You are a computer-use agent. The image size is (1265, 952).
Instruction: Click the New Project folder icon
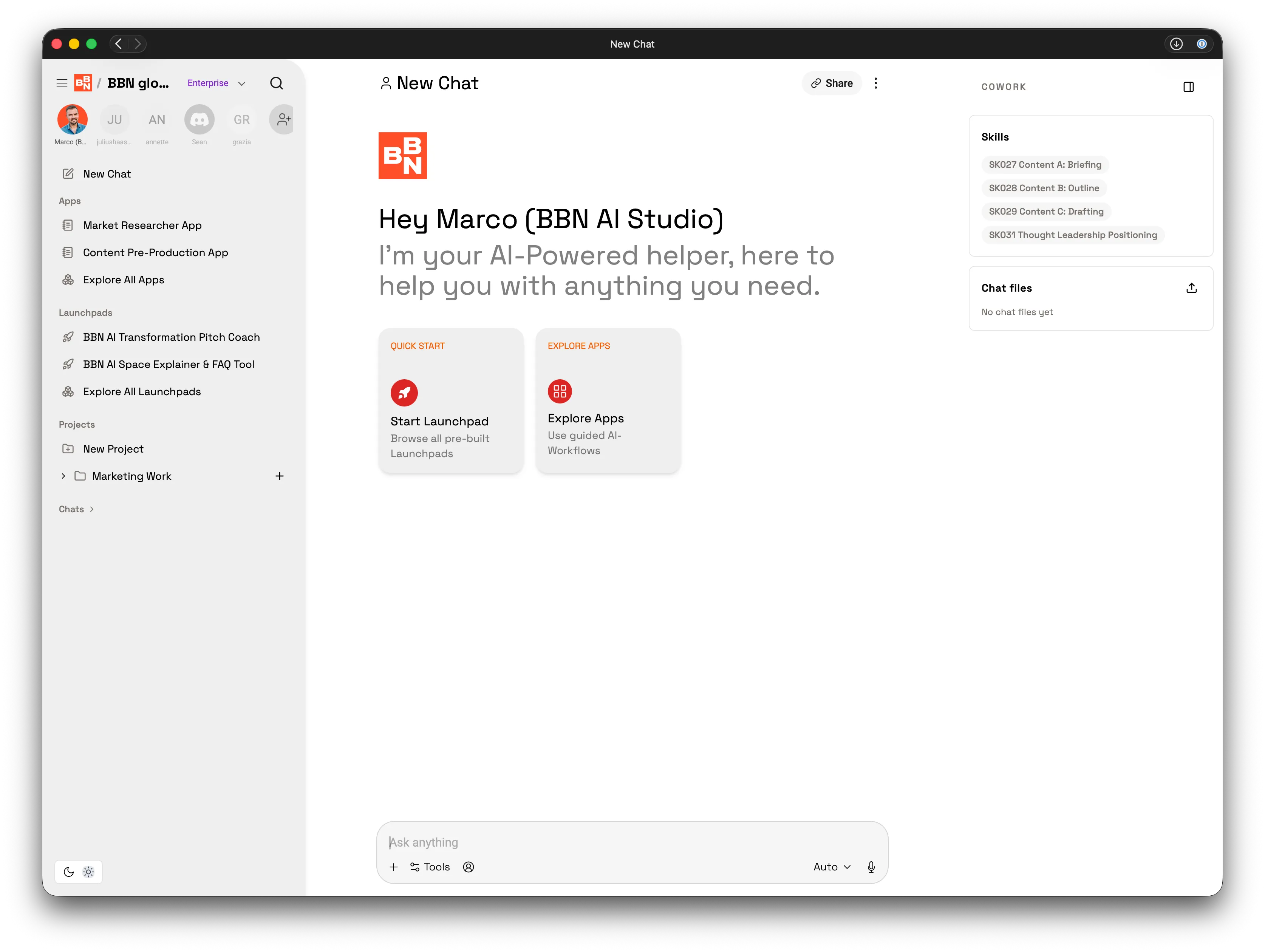[68, 449]
